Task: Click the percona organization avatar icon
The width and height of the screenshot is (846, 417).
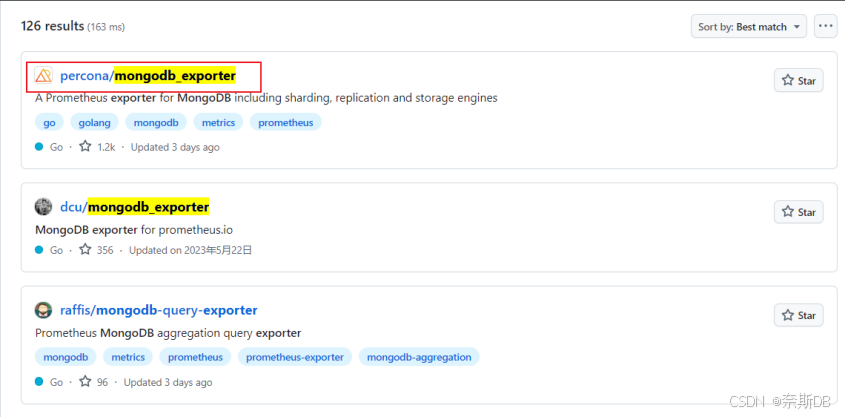Action: point(43,76)
